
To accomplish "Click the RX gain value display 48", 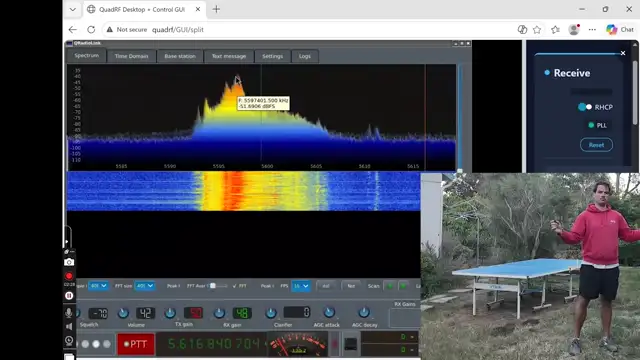I will pyautogui.click(x=242, y=313).
